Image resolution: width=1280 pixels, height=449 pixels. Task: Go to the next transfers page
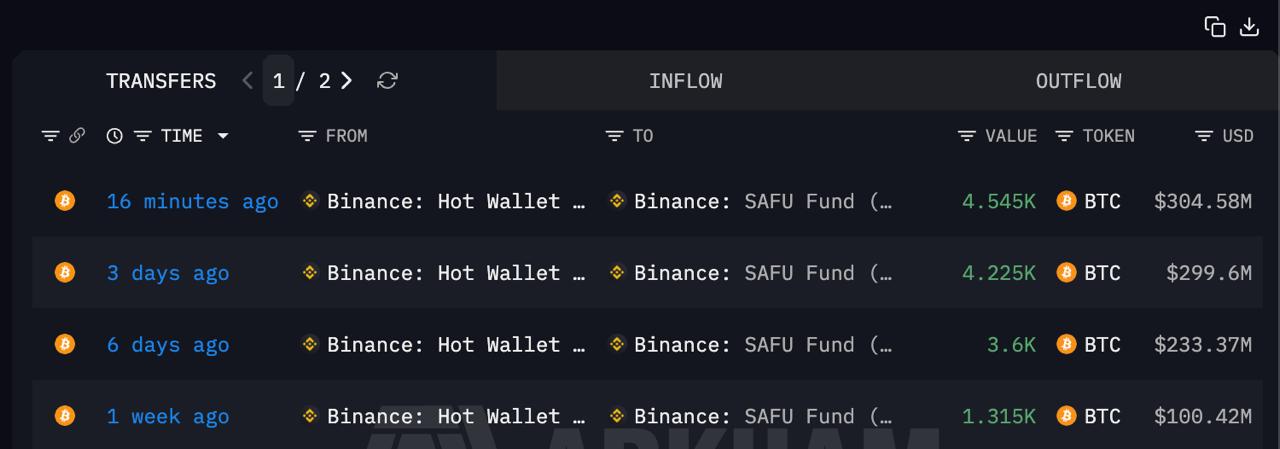point(347,81)
